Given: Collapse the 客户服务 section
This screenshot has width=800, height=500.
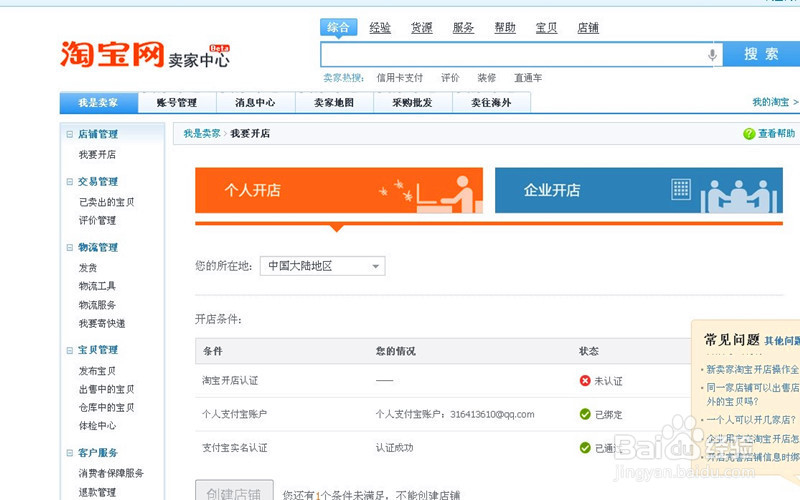Looking at the screenshot, I should click(69, 453).
